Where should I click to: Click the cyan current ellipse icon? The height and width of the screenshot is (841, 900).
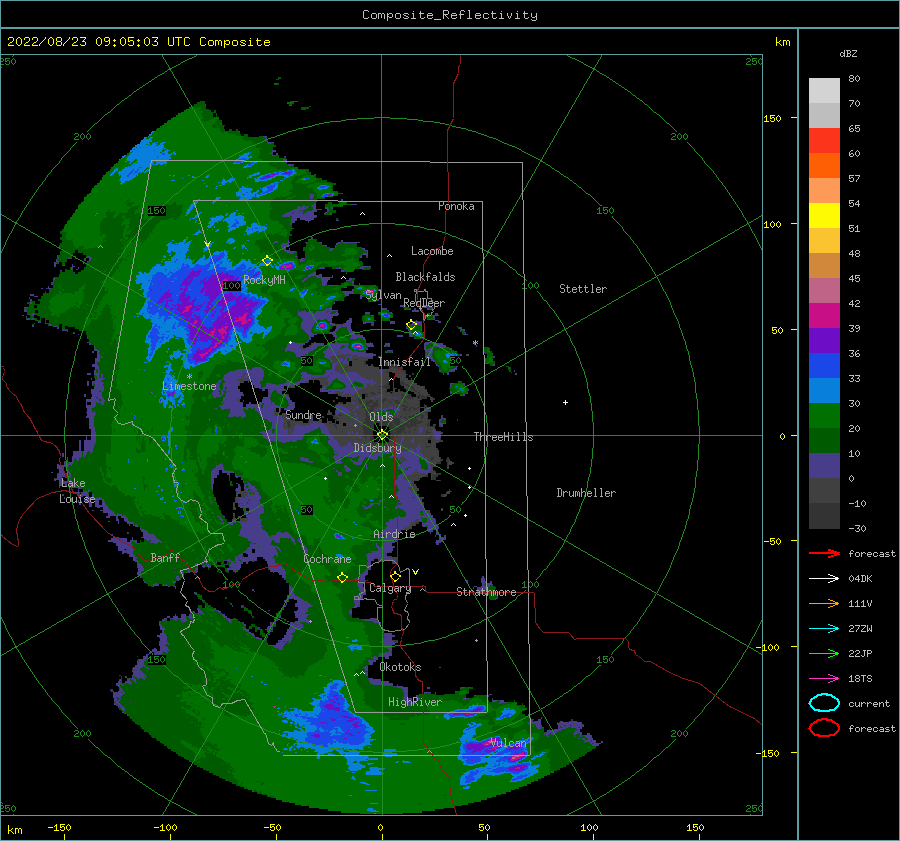coord(824,703)
